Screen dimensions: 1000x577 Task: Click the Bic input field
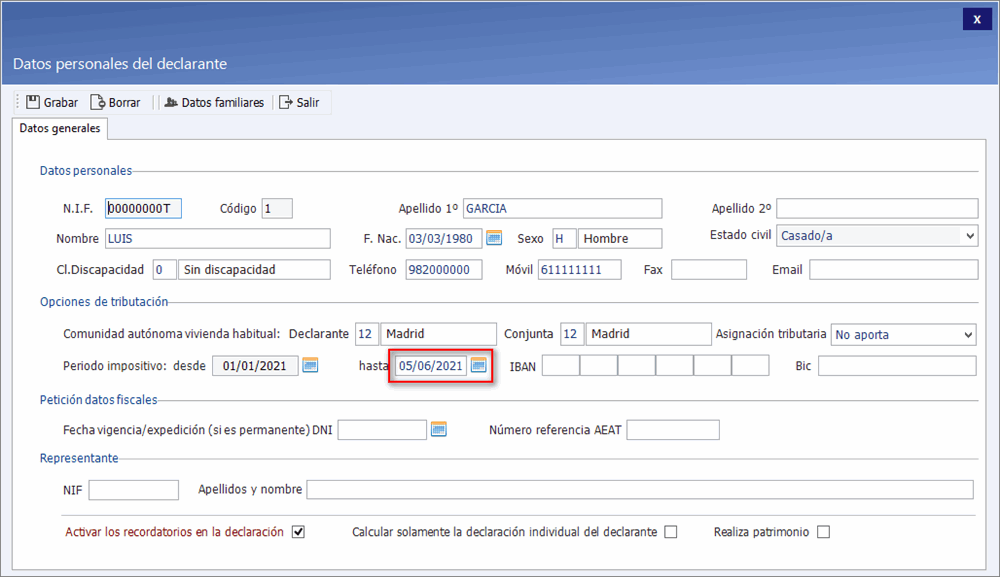(x=896, y=366)
